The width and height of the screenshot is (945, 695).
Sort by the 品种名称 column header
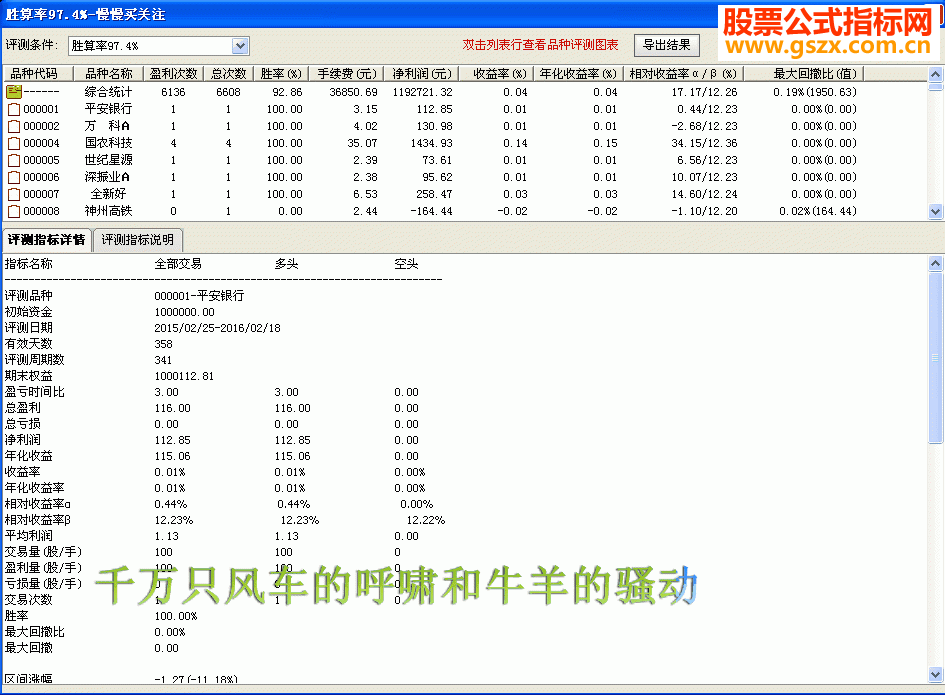click(x=108, y=74)
